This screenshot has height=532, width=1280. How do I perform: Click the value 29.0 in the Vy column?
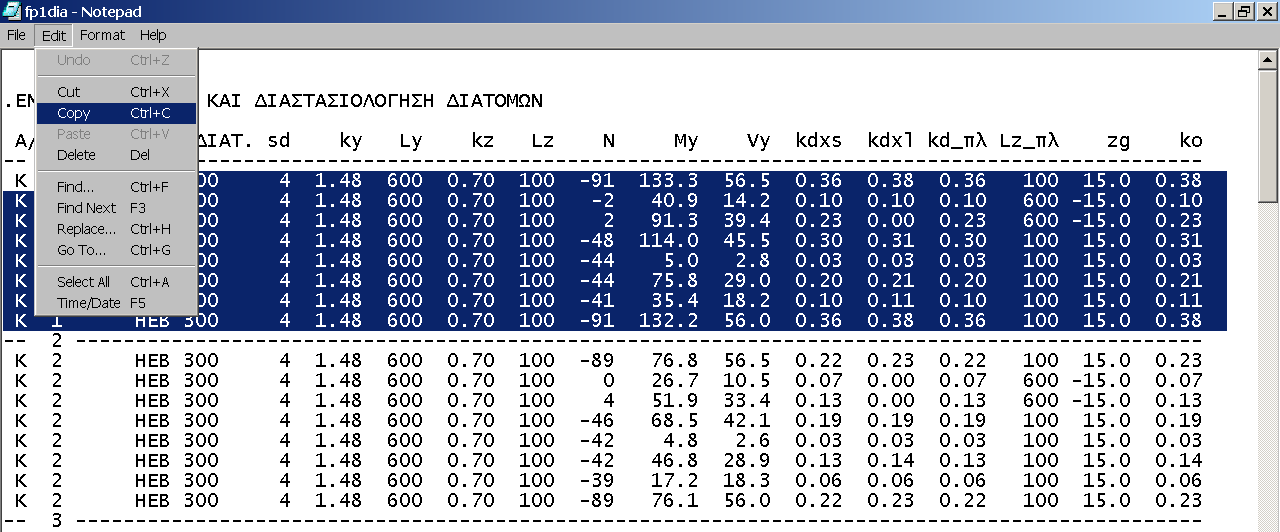click(x=747, y=281)
